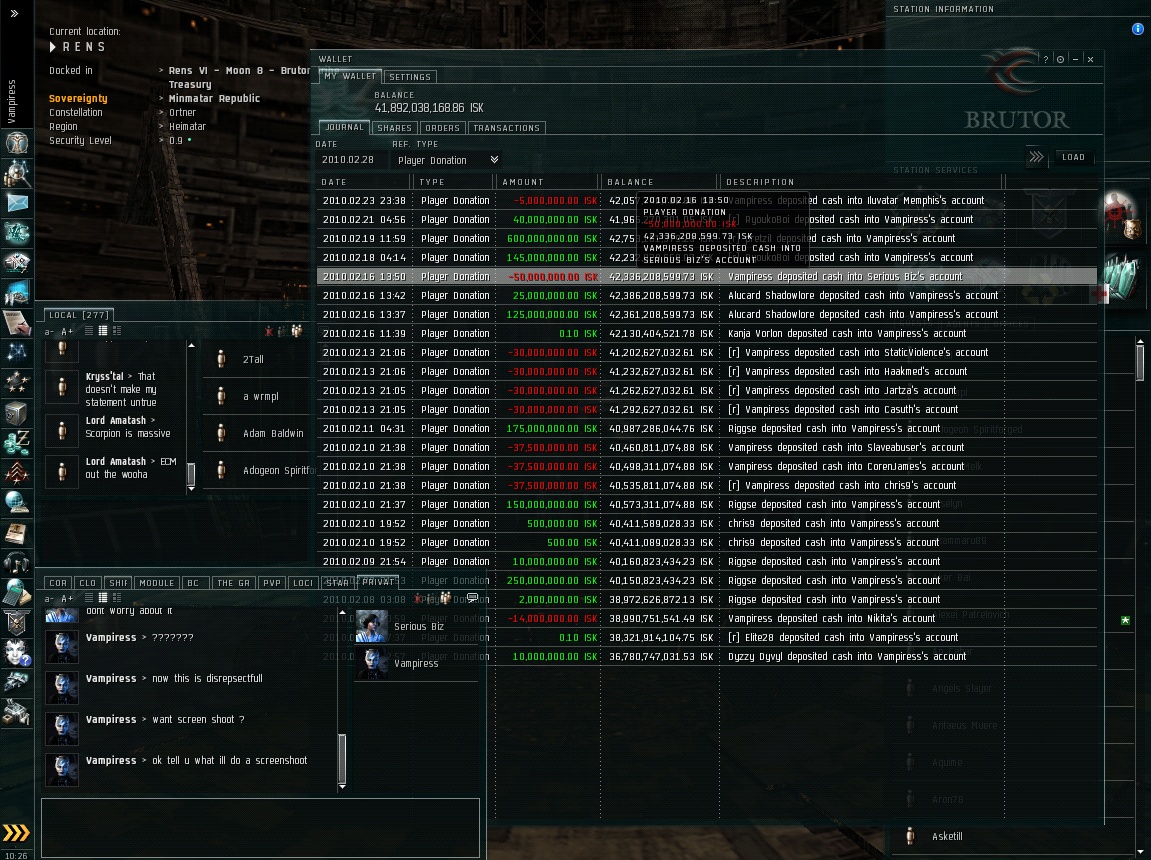Open the Journal book icon
This screenshot has width=1151, height=860.
(16, 533)
